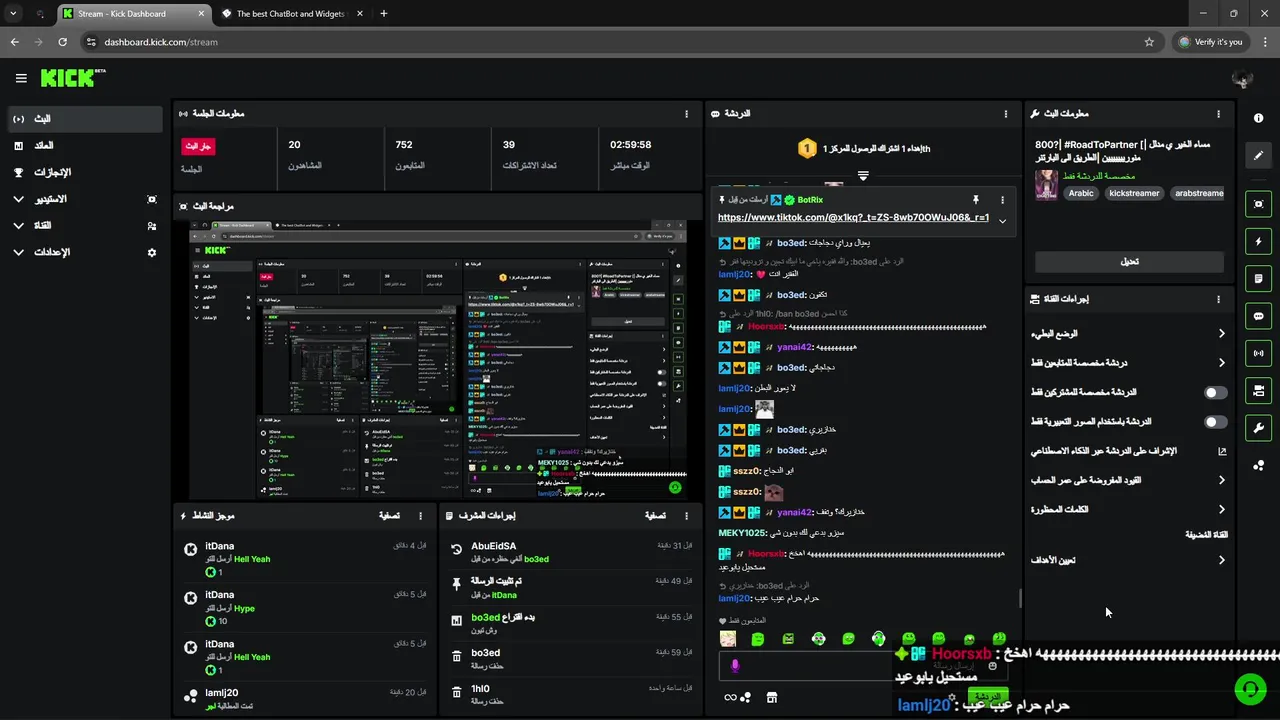
Task: Click the purple microphone icon in chat input
Action: click(735, 666)
